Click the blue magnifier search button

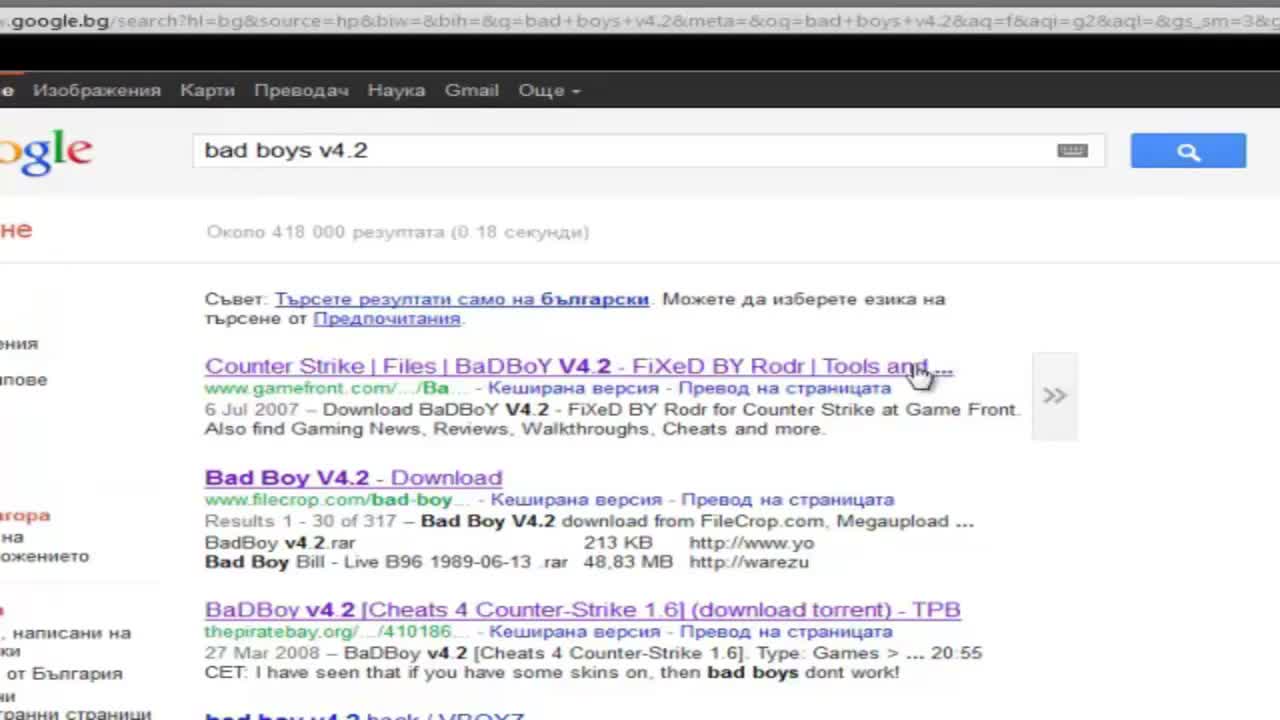[1188, 151]
